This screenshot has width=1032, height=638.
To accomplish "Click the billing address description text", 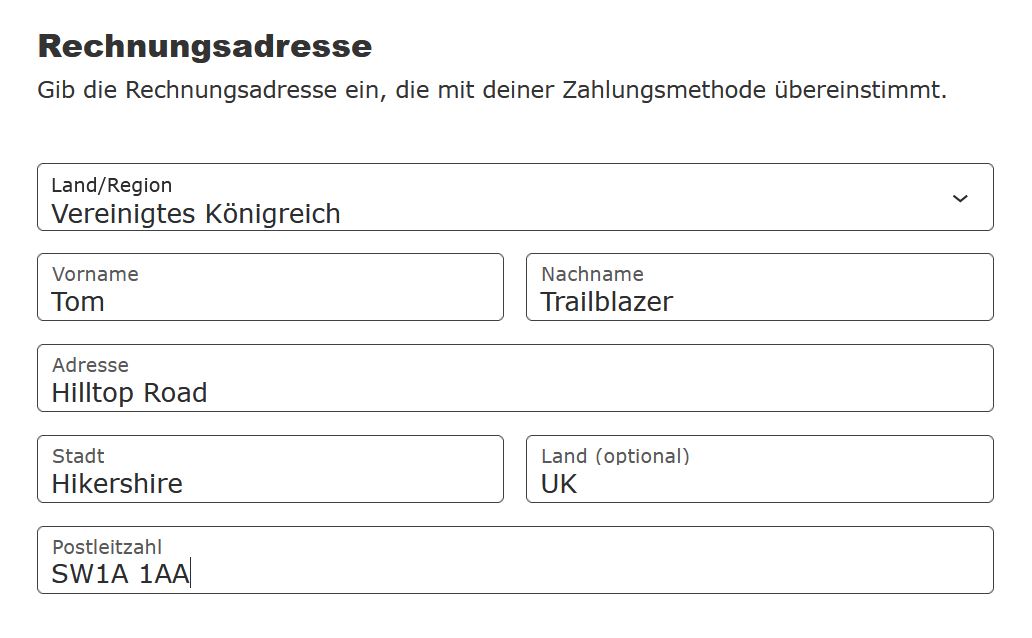I will 491,90.
